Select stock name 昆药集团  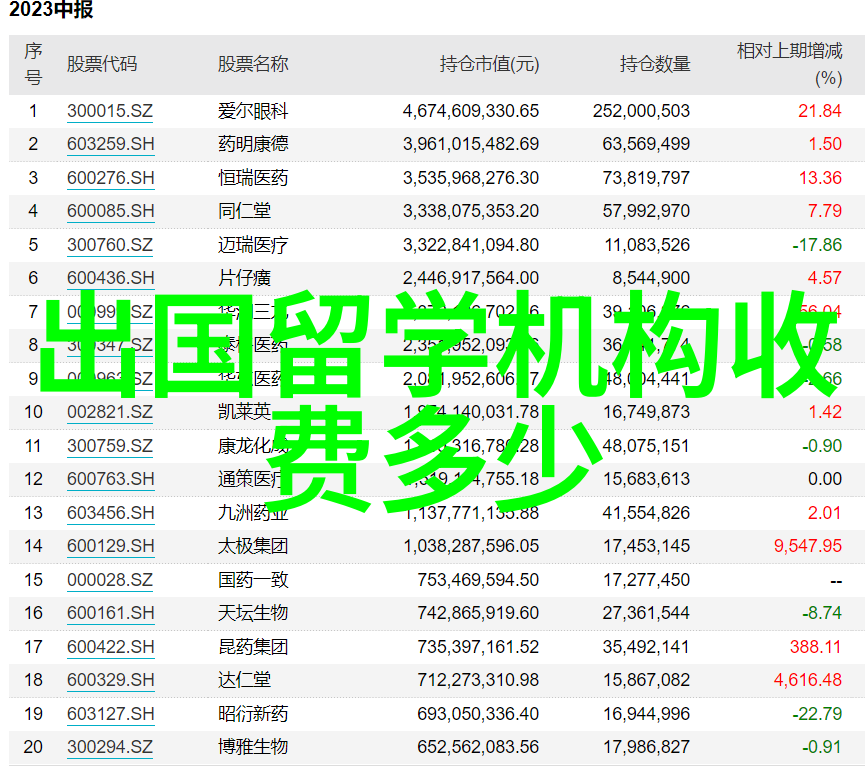(x=253, y=647)
